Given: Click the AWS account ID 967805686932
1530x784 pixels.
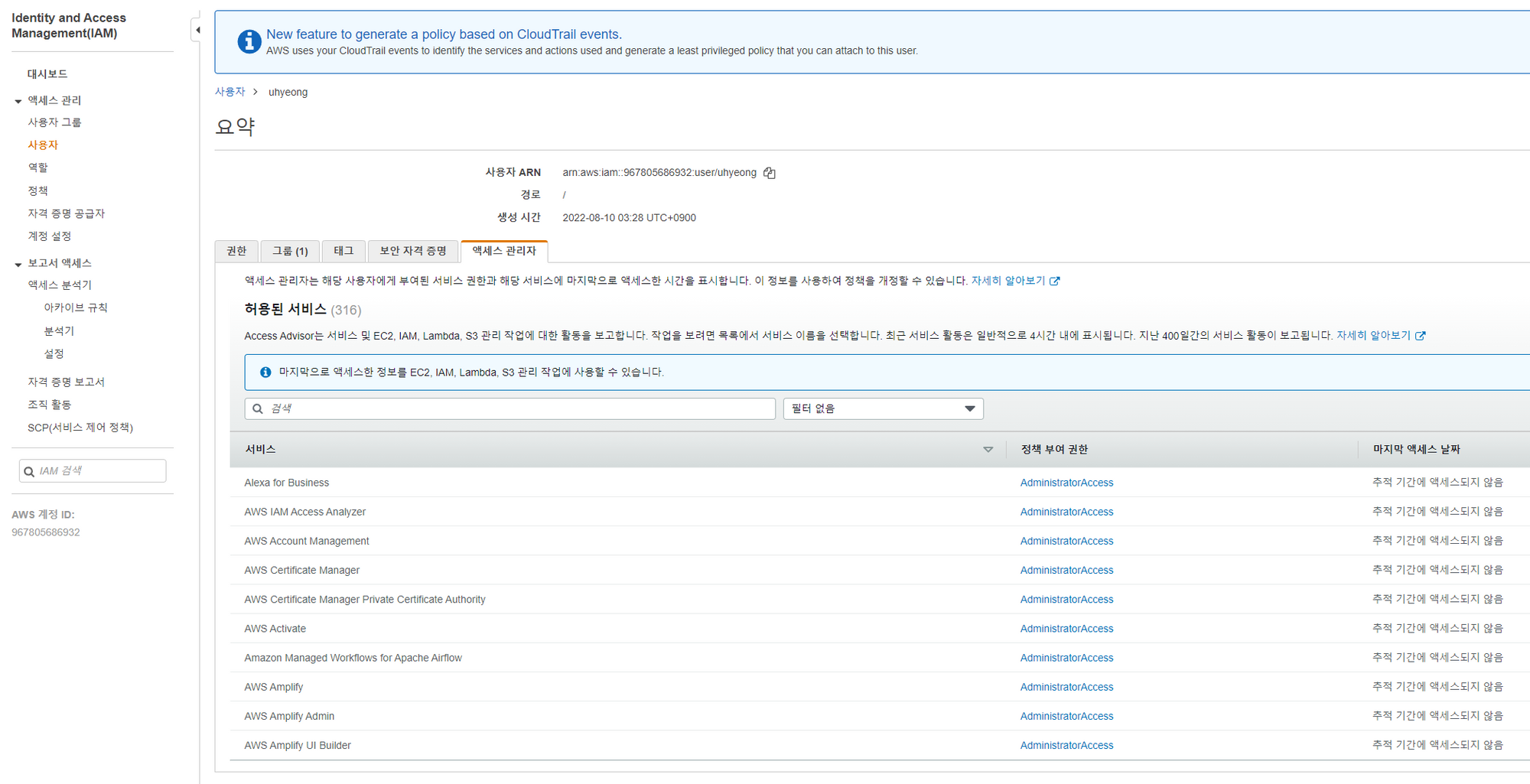Looking at the screenshot, I should pyautogui.click(x=45, y=532).
